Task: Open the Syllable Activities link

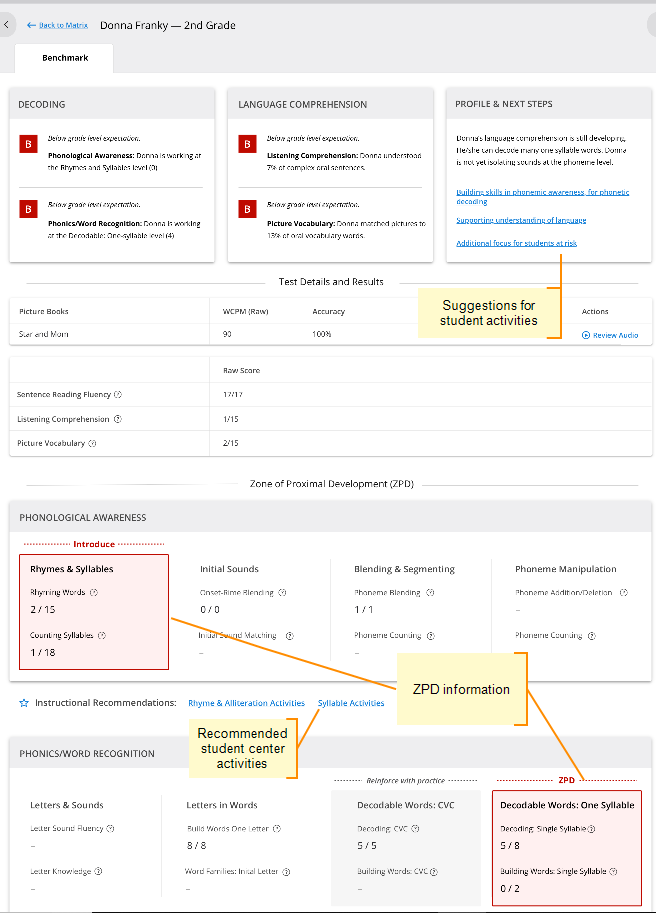Action: [x=351, y=703]
